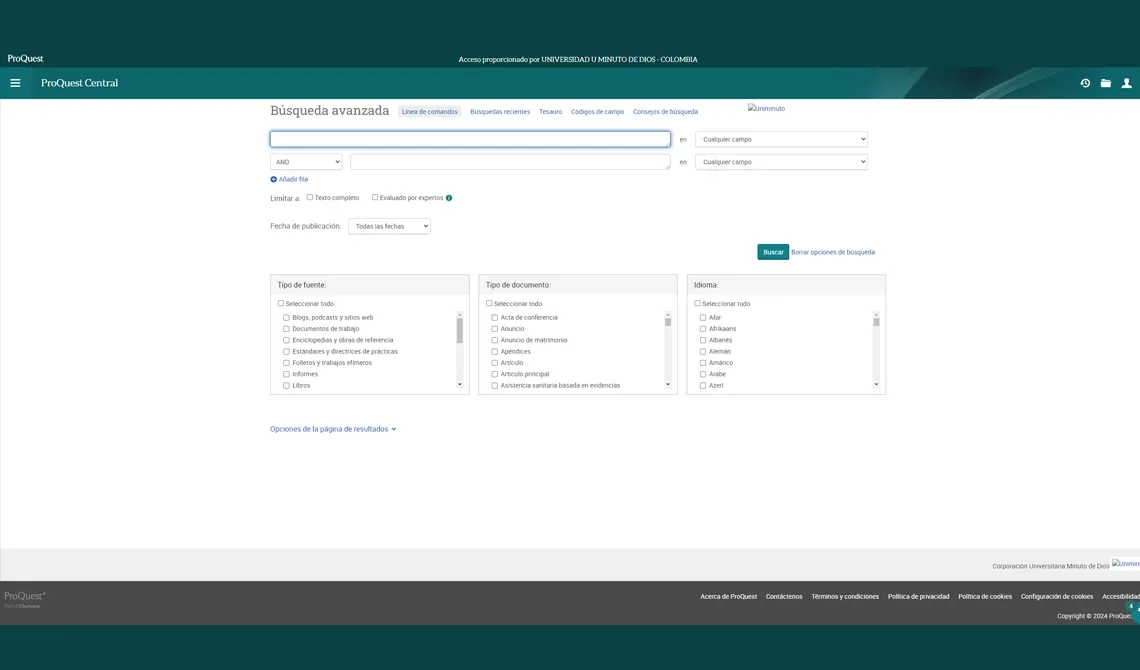Screen dimensions: 1140x670
Task: Expand Opciones de la página de resultados
Action: [333, 429]
